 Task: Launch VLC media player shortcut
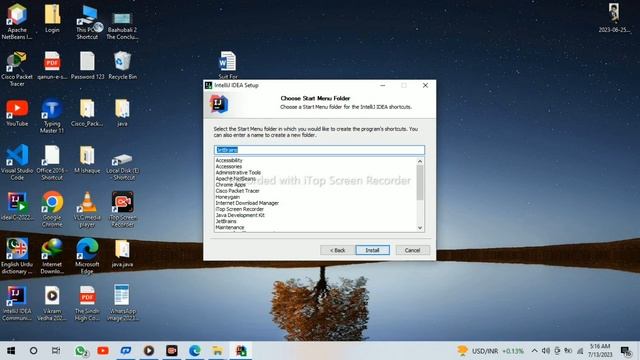(87, 209)
